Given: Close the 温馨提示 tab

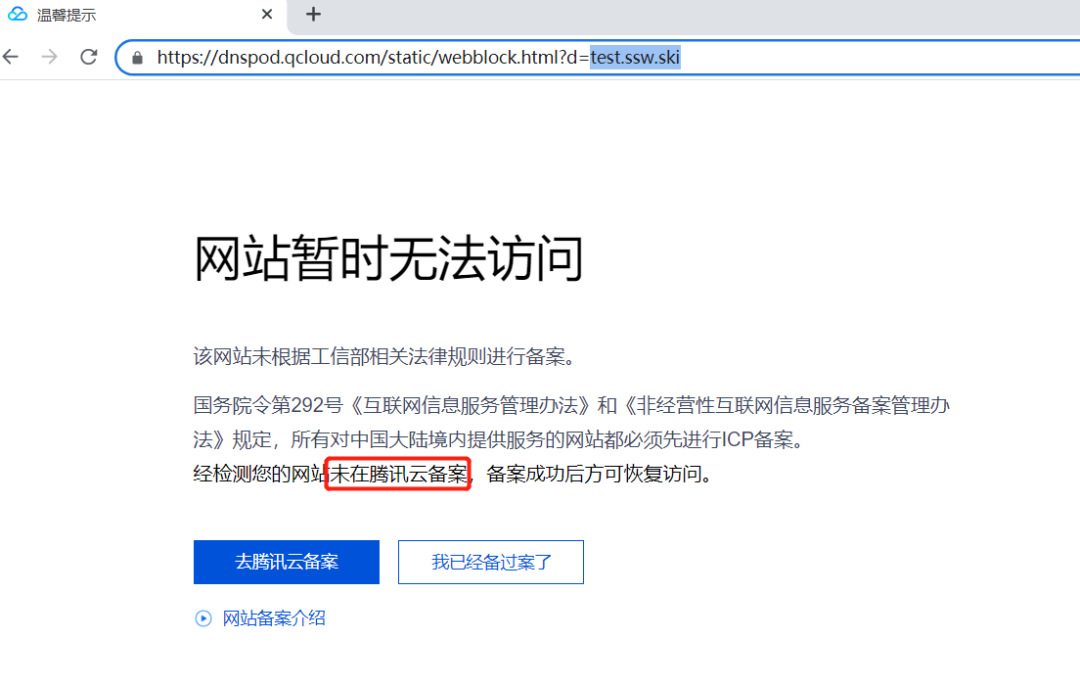Looking at the screenshot, I should 267,14.
